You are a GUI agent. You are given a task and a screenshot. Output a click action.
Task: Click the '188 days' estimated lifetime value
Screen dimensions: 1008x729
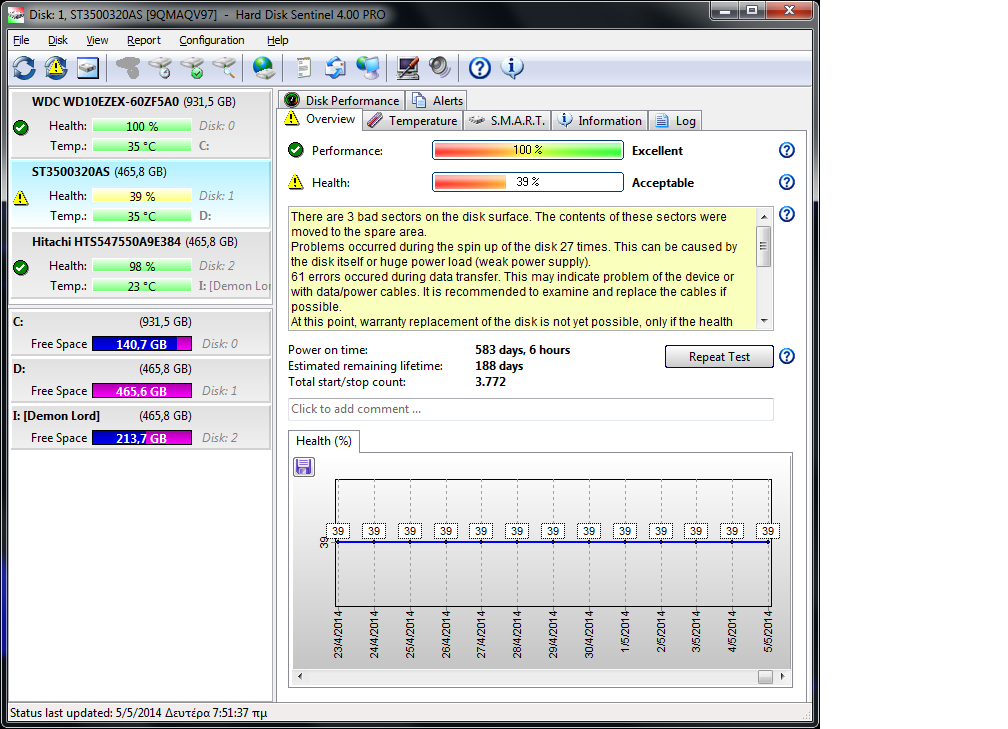(x=499, y=366)
